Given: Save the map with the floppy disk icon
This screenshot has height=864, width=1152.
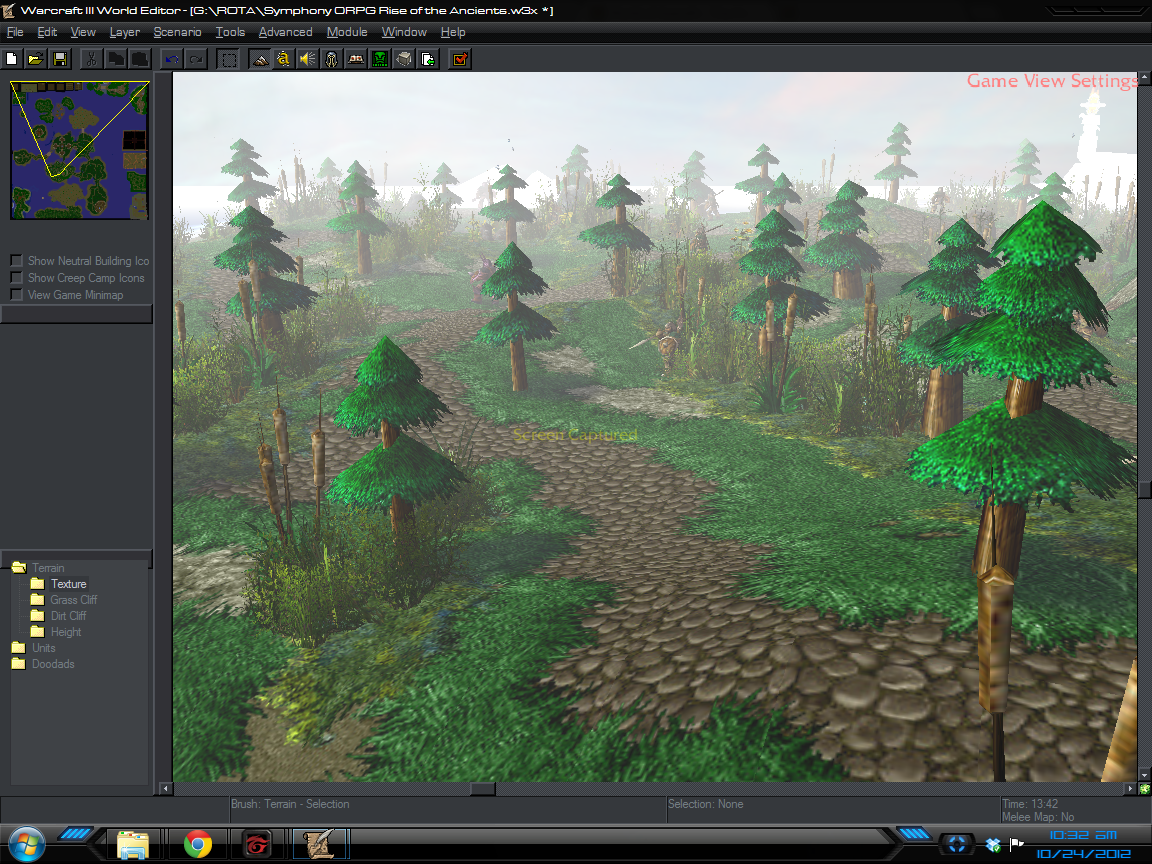Looking at the screenshot, I should coord(60,59).
